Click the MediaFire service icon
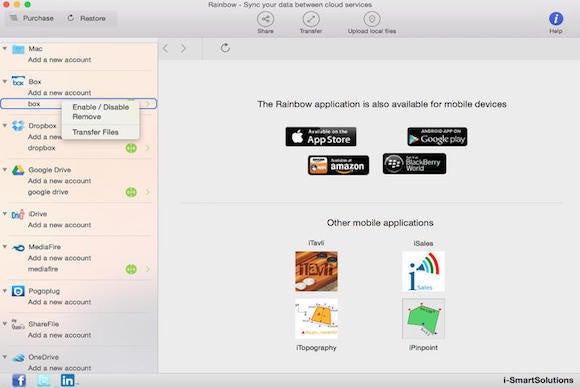580x388 pixels. pos(18,247)
